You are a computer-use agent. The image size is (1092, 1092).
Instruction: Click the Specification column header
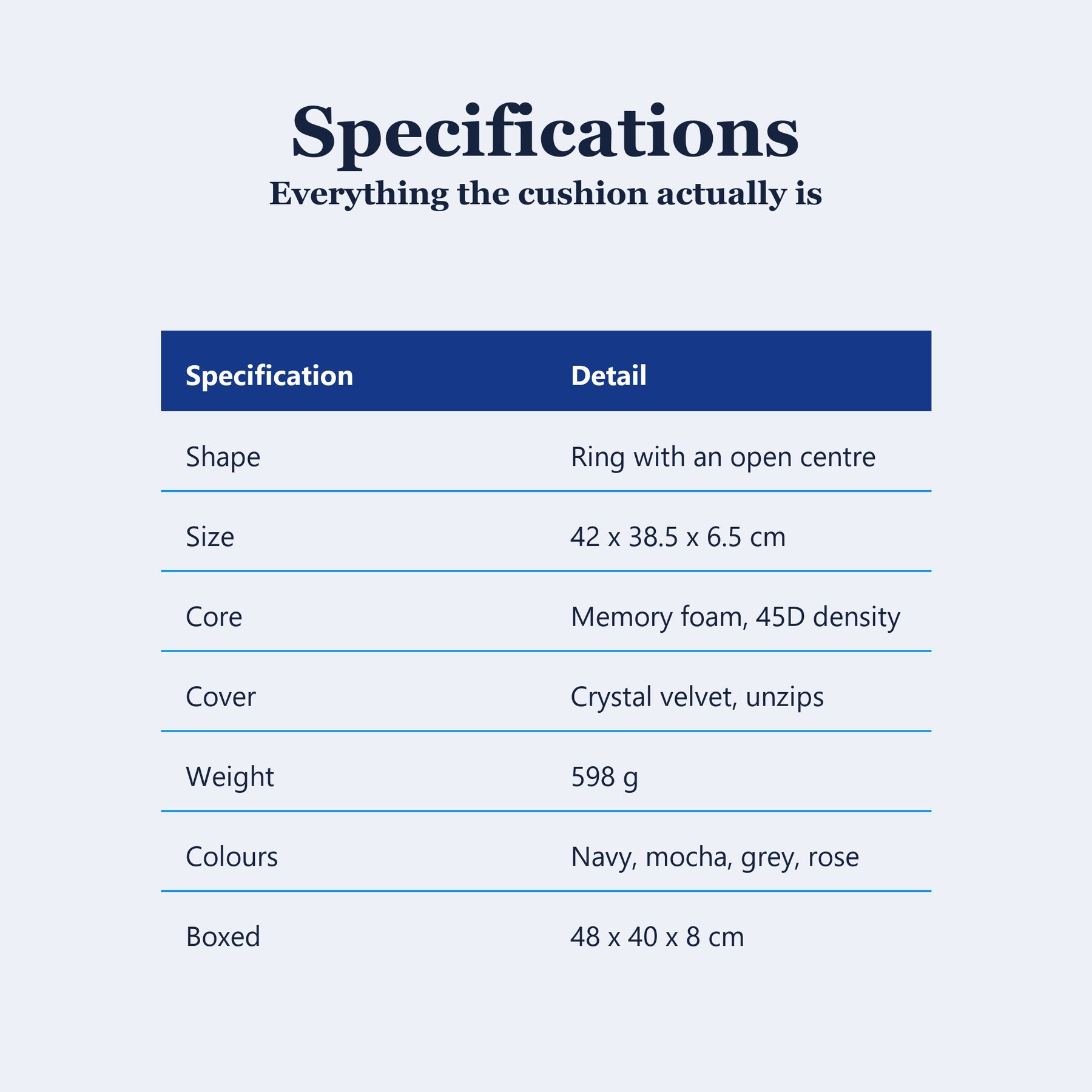pos(269,376)
